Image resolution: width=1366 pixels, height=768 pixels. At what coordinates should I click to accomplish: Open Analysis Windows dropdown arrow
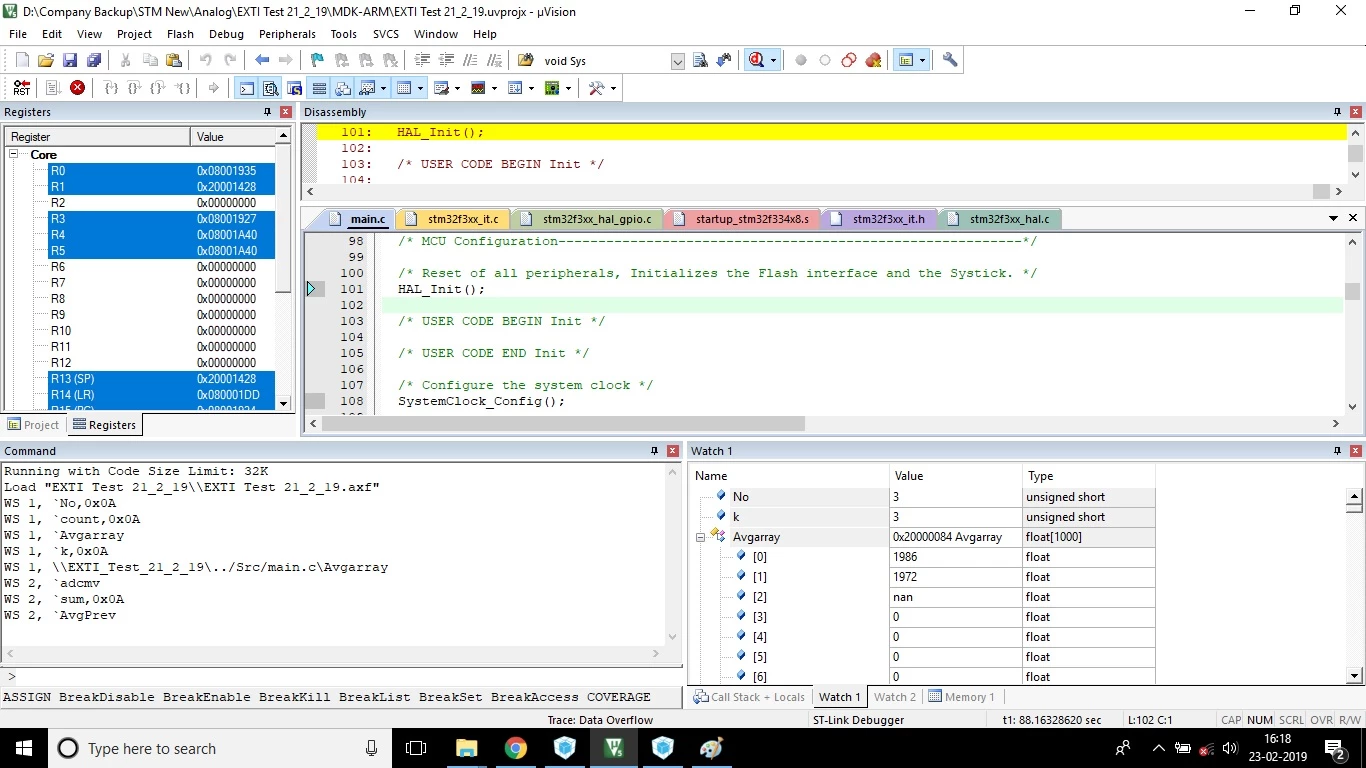click(494, 88)
